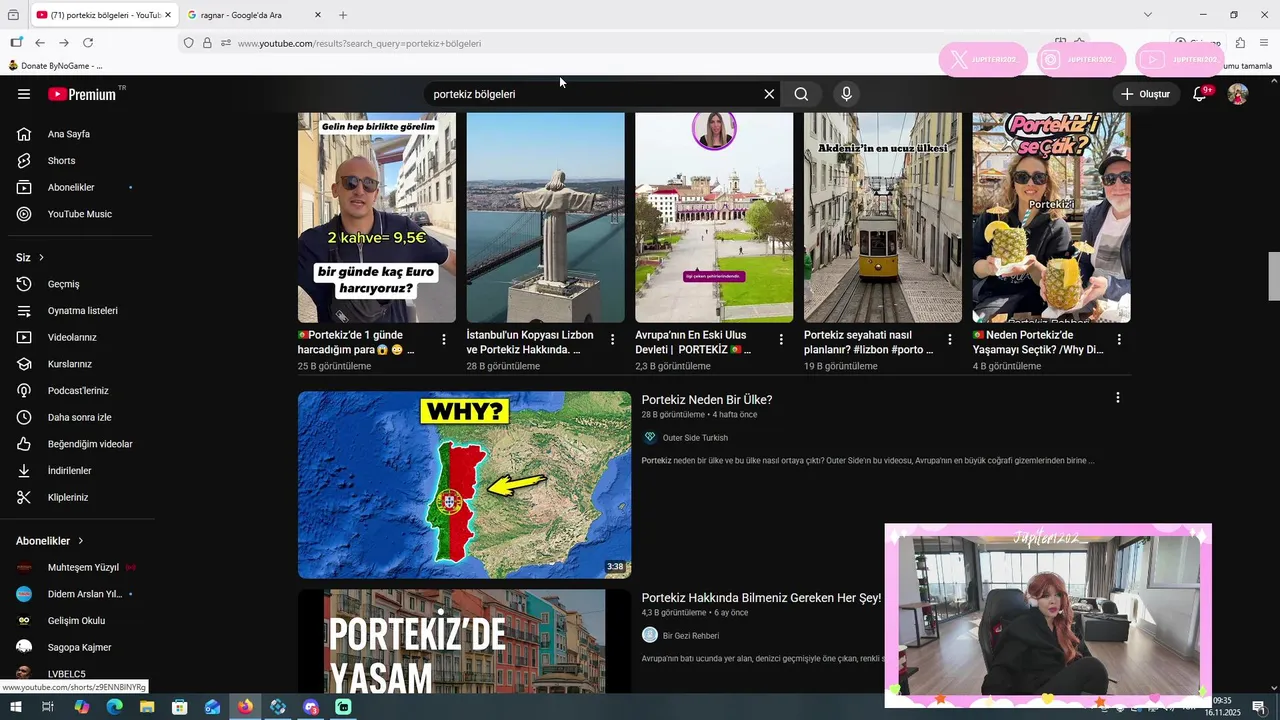Open a new browser tab with plus

tap(343, 15)
